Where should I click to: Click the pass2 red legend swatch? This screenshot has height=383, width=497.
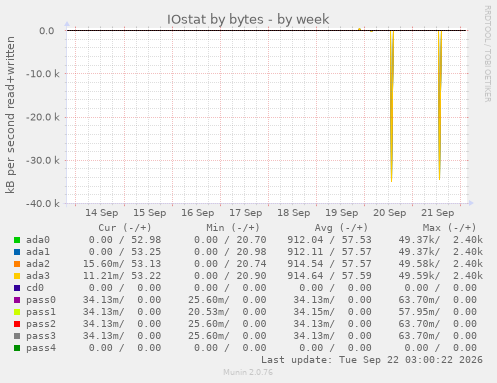click(x=17, y=324)
